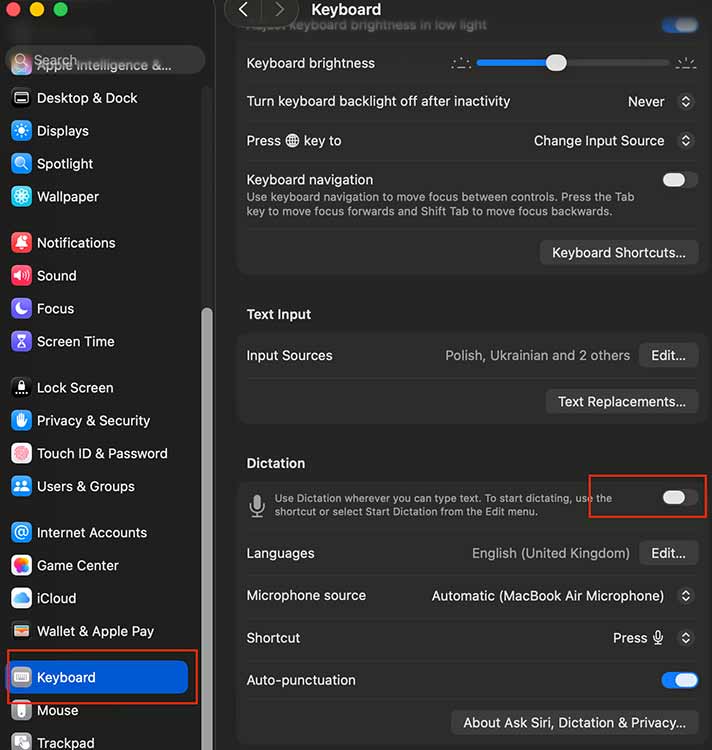
Task: Click the iCloud cloud icon
Action: [21, 599]
